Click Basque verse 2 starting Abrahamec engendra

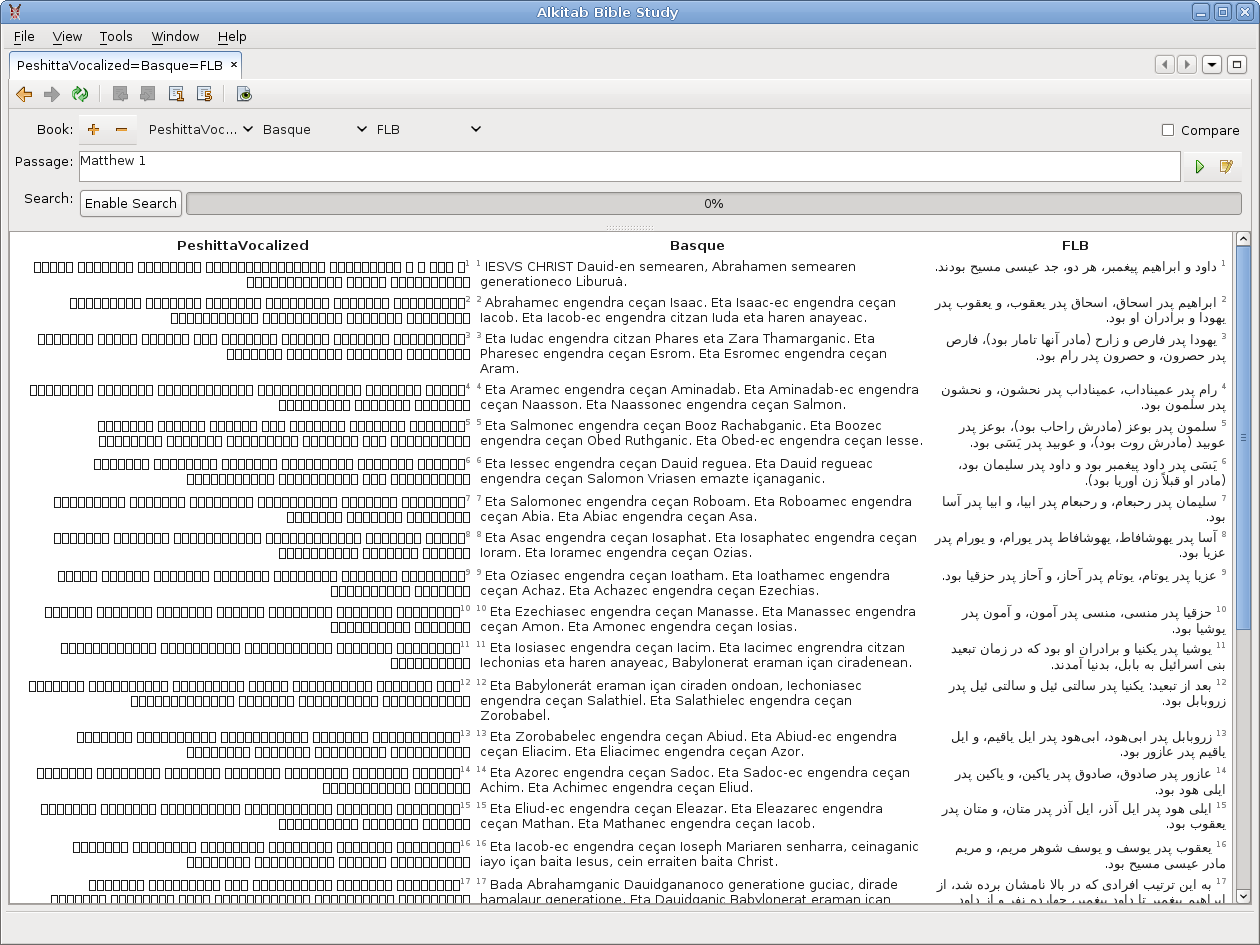pyautogui.click(x=687, y=310)
